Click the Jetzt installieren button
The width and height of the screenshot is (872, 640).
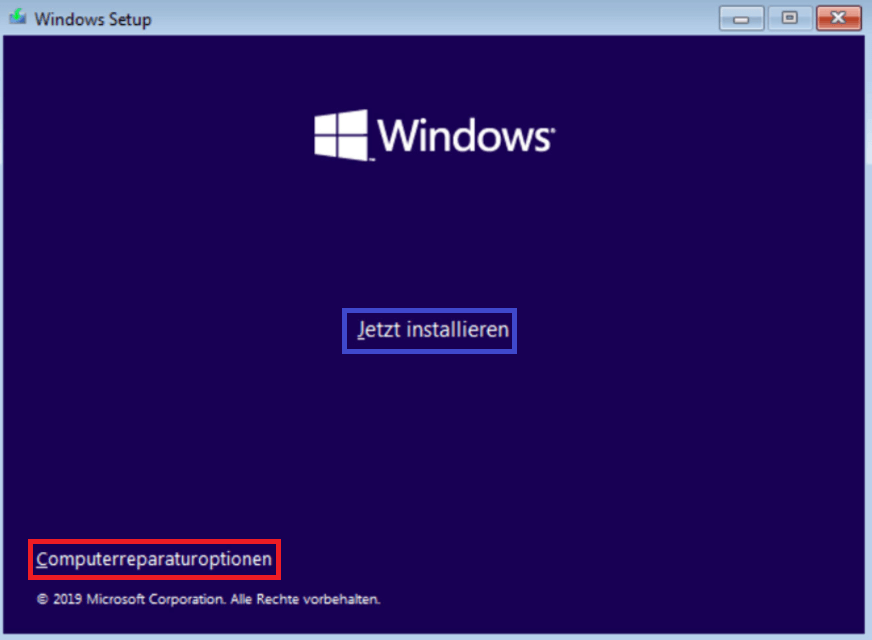pos(429,330)
